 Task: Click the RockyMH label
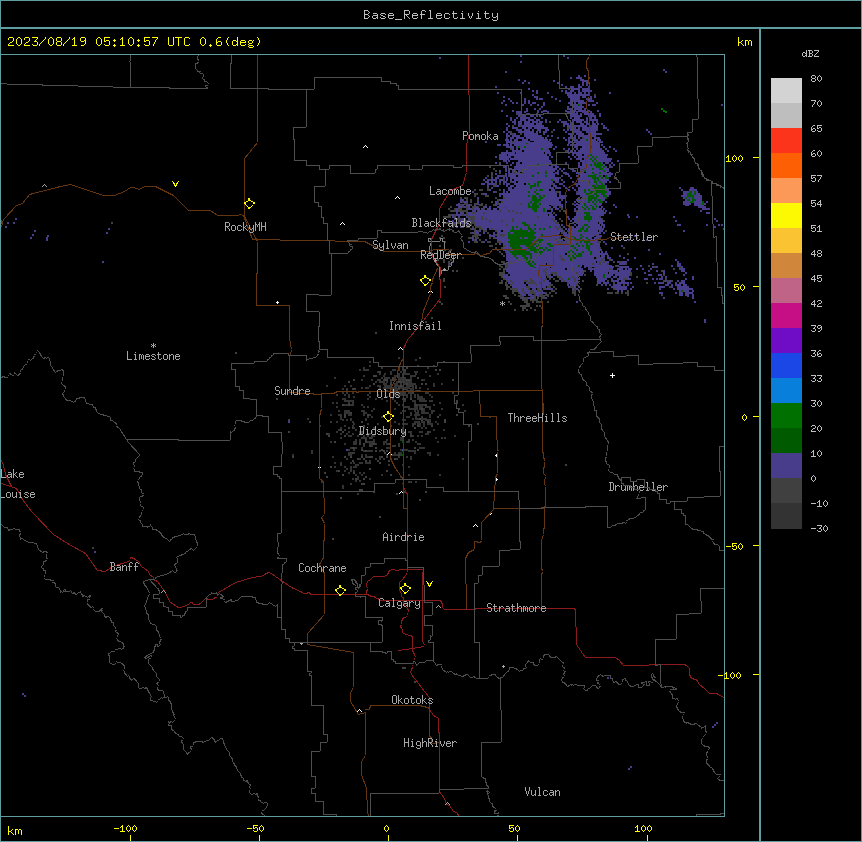click(245, 227)
